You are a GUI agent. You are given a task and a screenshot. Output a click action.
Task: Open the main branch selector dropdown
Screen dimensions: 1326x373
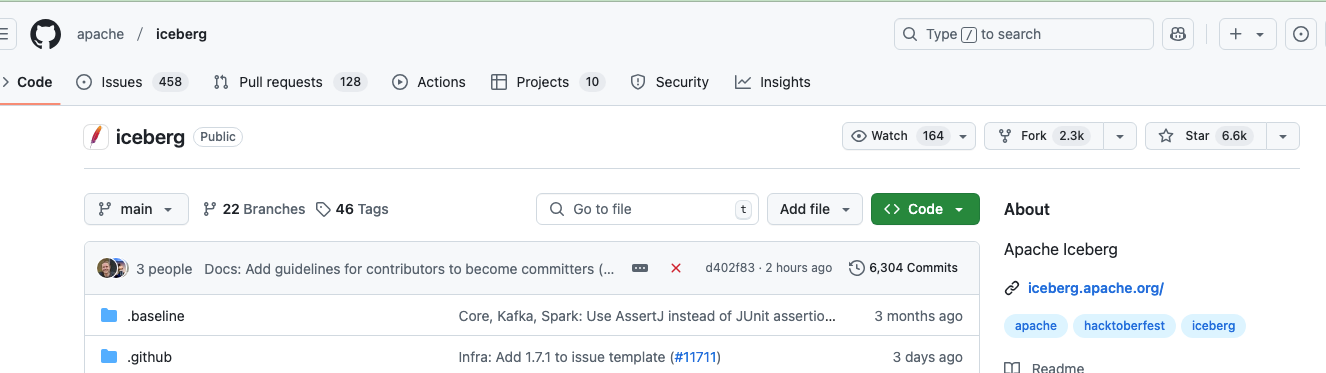coord(136,209)
